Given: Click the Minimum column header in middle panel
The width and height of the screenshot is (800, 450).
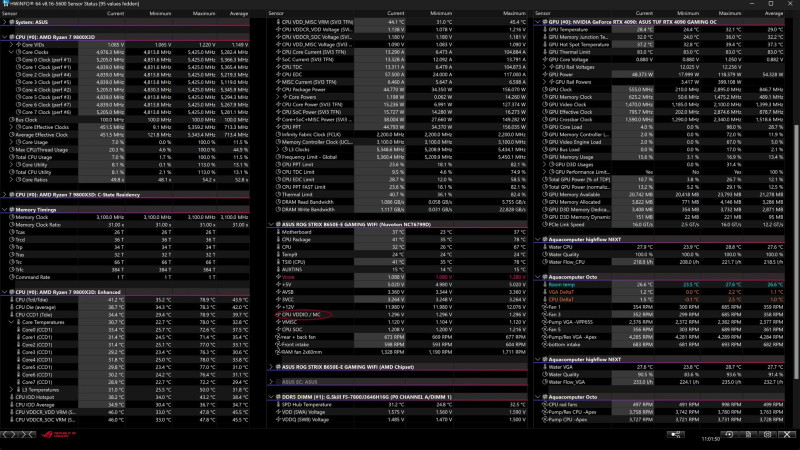Looking at the screenshot, I should [x=441, y=13].
